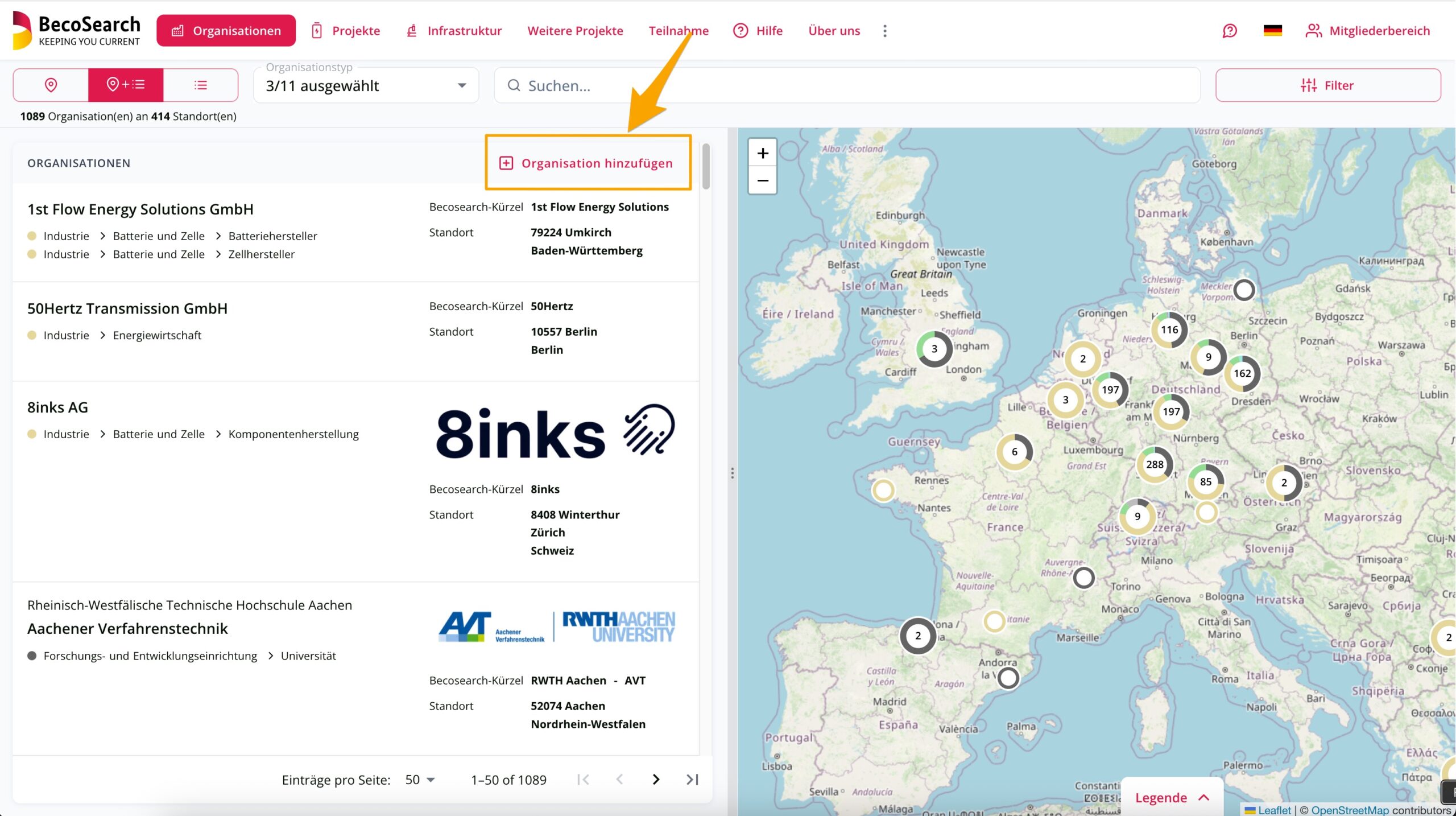Image resolution: width=1456 pixels, height=816 pixels.
Task: Click the 85 cluster marker
Action: coord(1205,481)
